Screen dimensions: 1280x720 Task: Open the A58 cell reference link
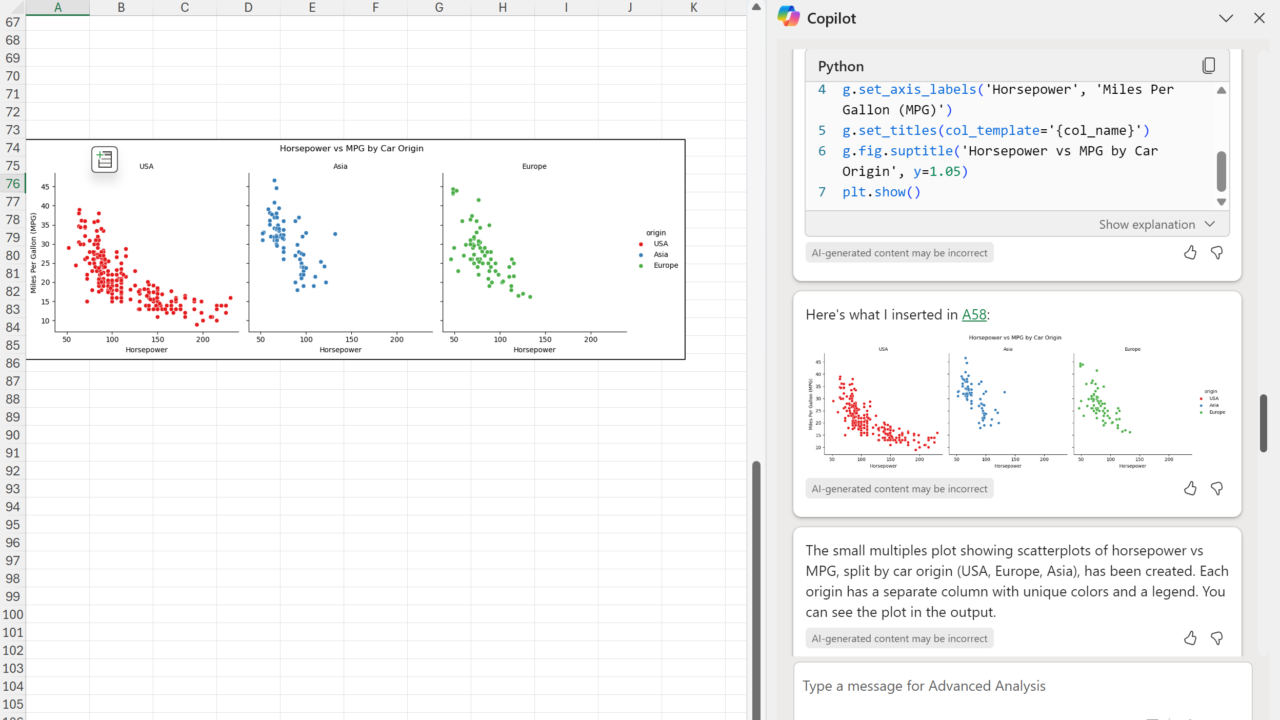pyautogui.click(x=973, y=315)
